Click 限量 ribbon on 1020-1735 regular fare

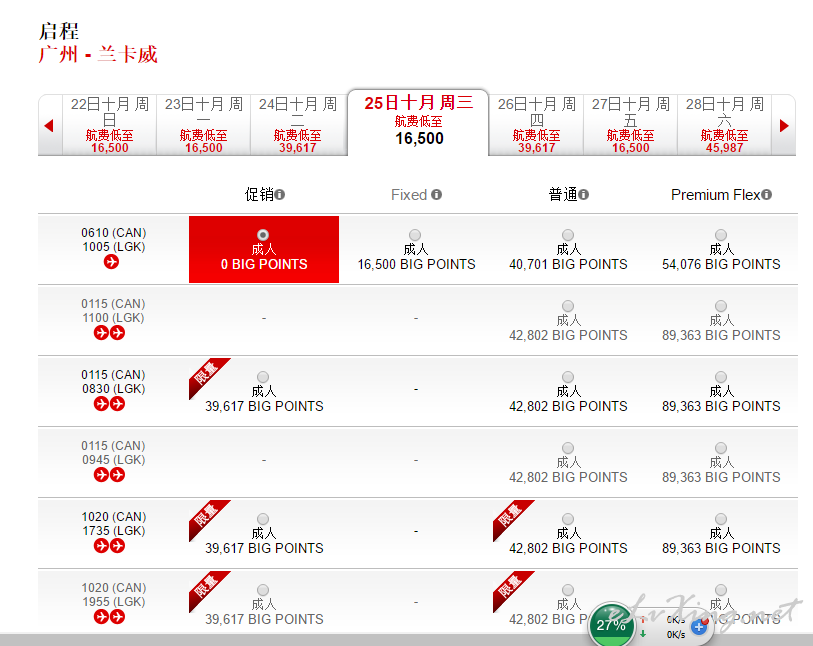(510, 516)
